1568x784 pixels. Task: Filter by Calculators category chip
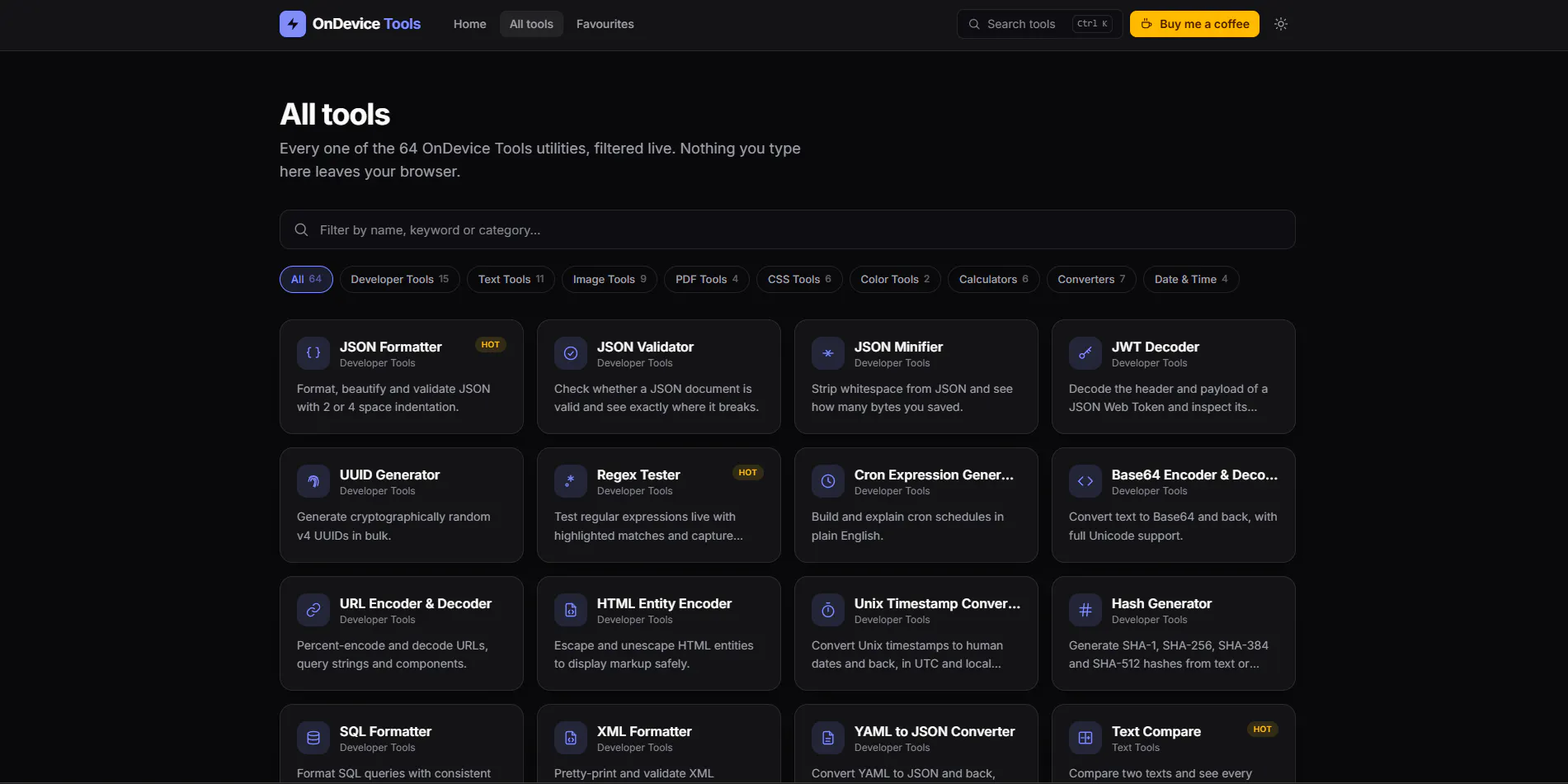(994, 279)
